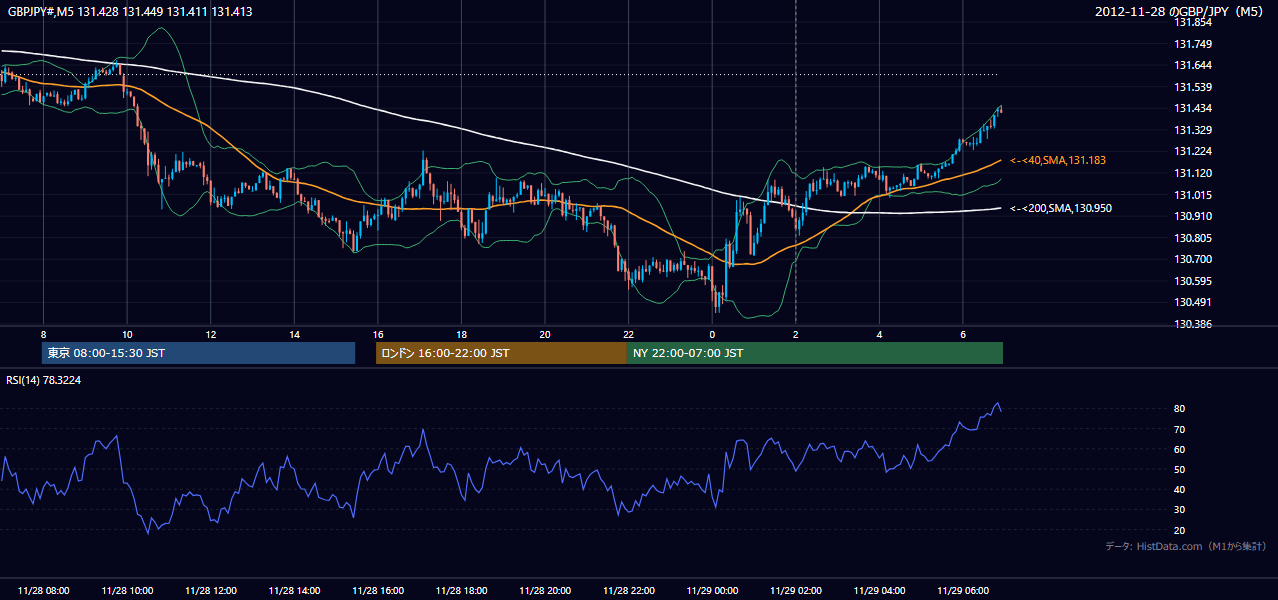1278x600 pixels.
Task: Click RSI scale value 20
Action: [1180, 530]
